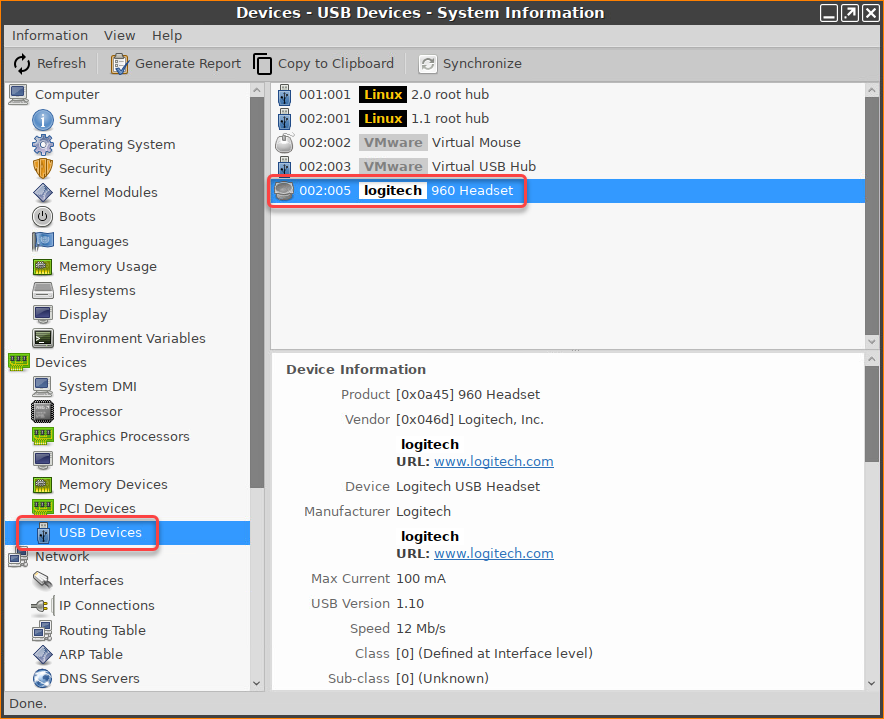The width and height of the screenshot is (884, 719).
Task: Open the www.logitech.com link under Manufacturer
Action: [493, 553]
